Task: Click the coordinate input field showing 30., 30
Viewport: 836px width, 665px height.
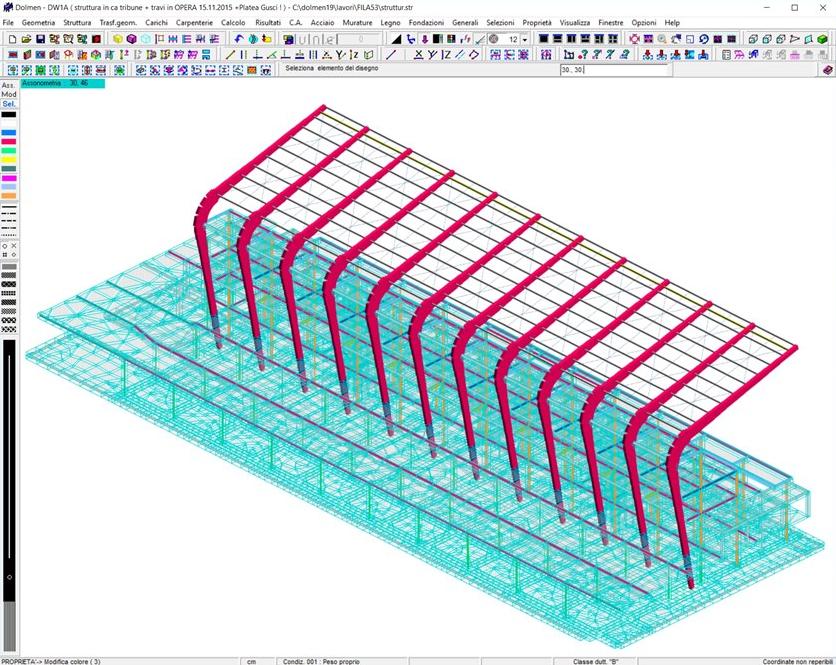Action: point(612,71)
